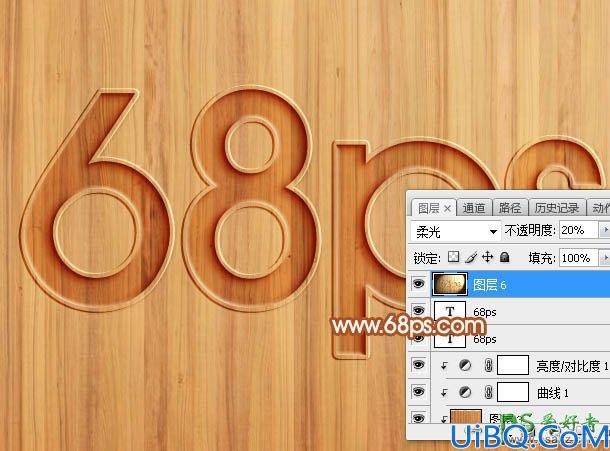Open the 填充 slider arrow

tap(604, 258)
